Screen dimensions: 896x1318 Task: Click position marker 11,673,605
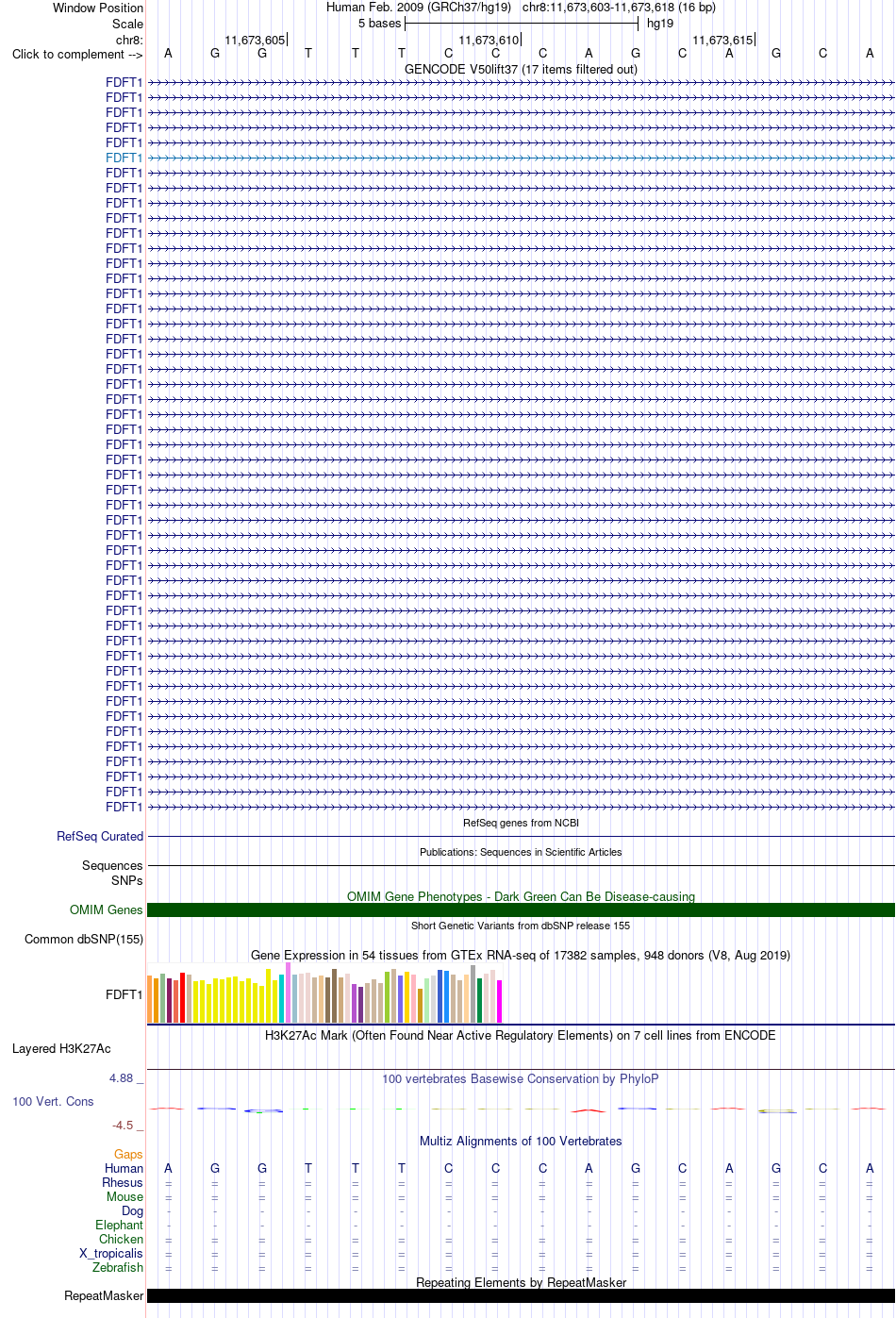pyautogui.click(x=255, y=40)
